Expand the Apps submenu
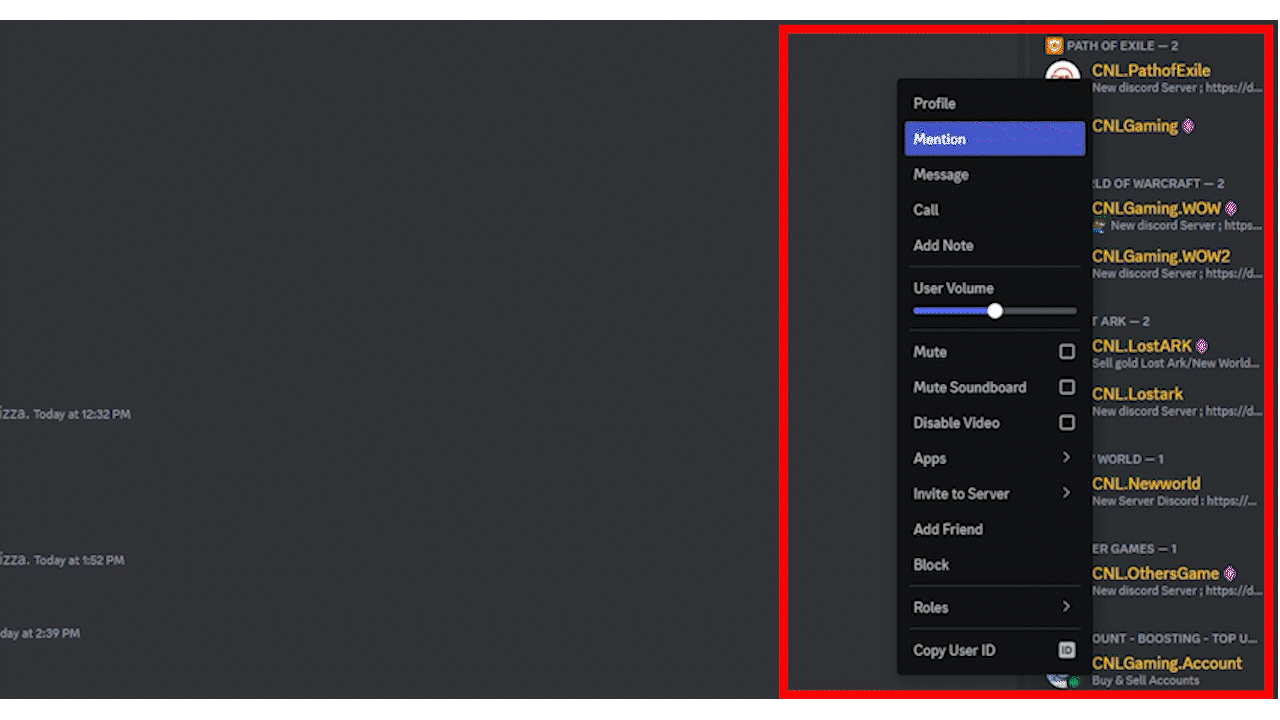The height and width of the screenshot is (720, 1280). tap(1066, 458)
